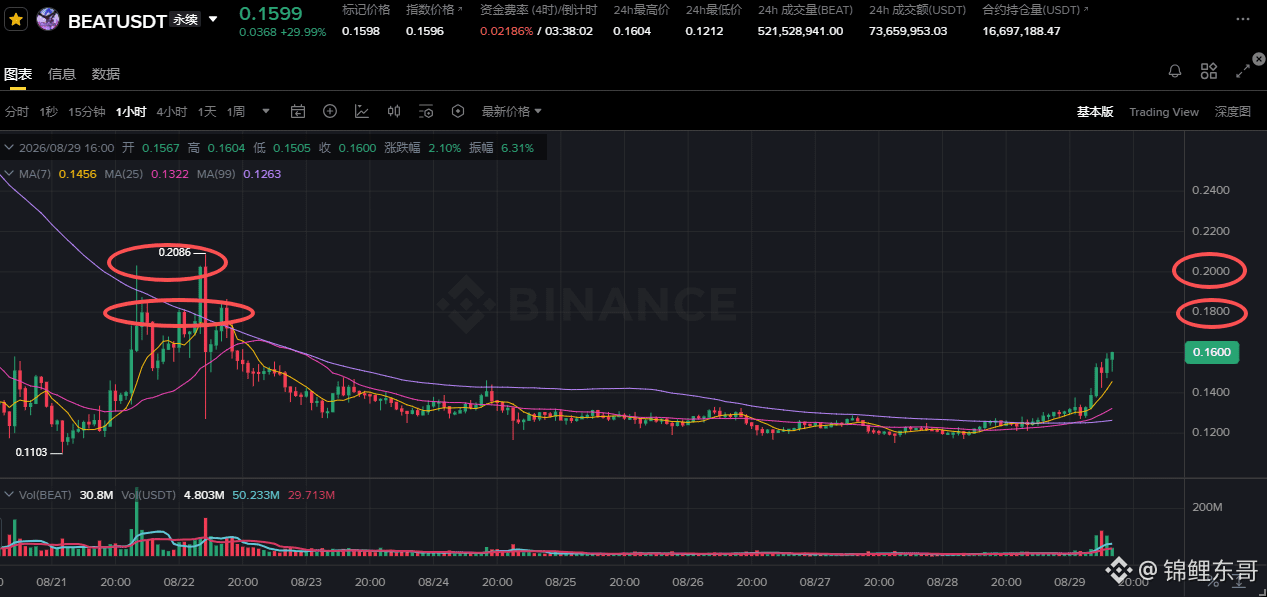Select the 1天 interval
The height and width of the screenshot is (597, 1267).
click(x=207, y=111)
